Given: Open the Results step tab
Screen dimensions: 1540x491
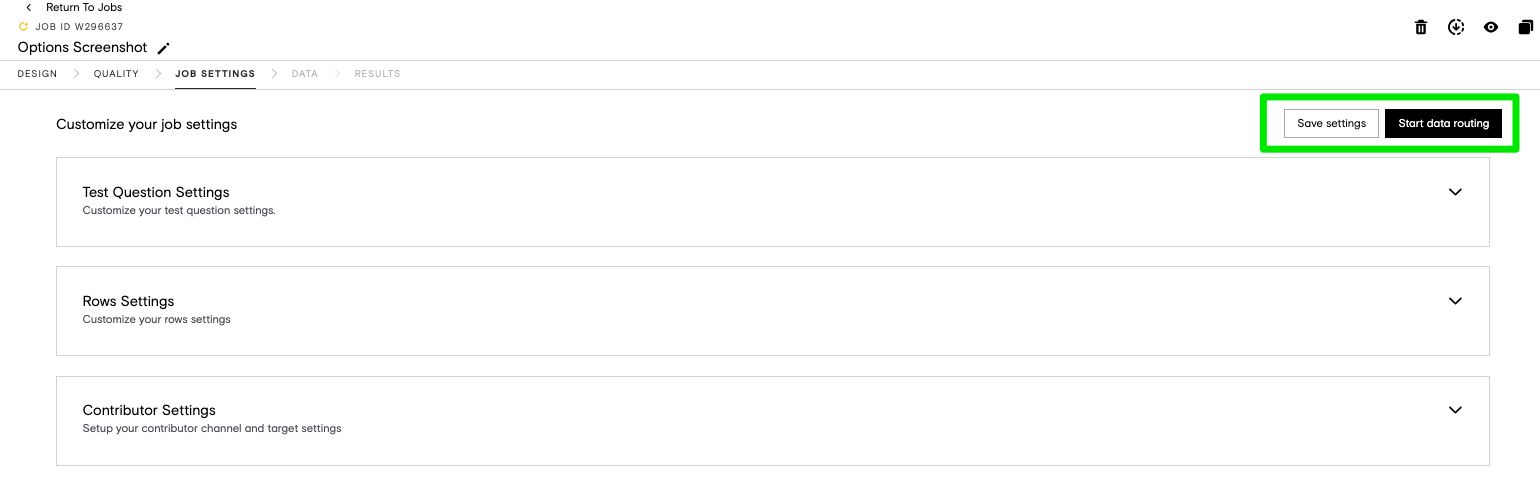Looking at the screenshot, I should point(377,74).
